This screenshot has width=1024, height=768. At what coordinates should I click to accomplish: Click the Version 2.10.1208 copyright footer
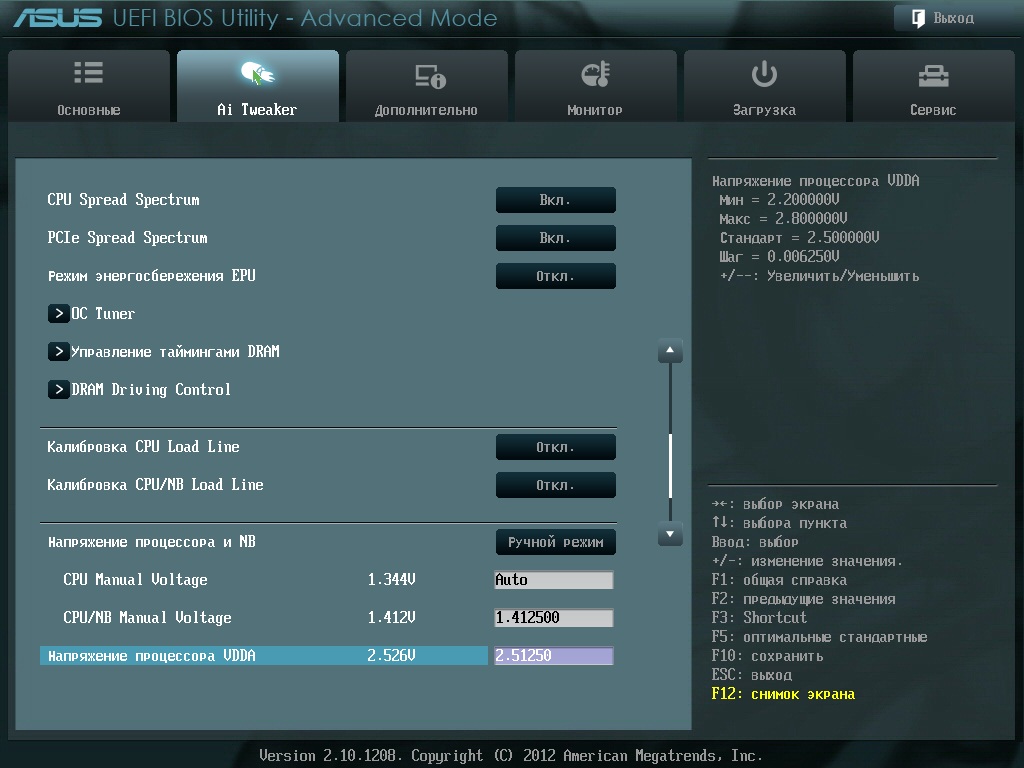pos(511,756)
